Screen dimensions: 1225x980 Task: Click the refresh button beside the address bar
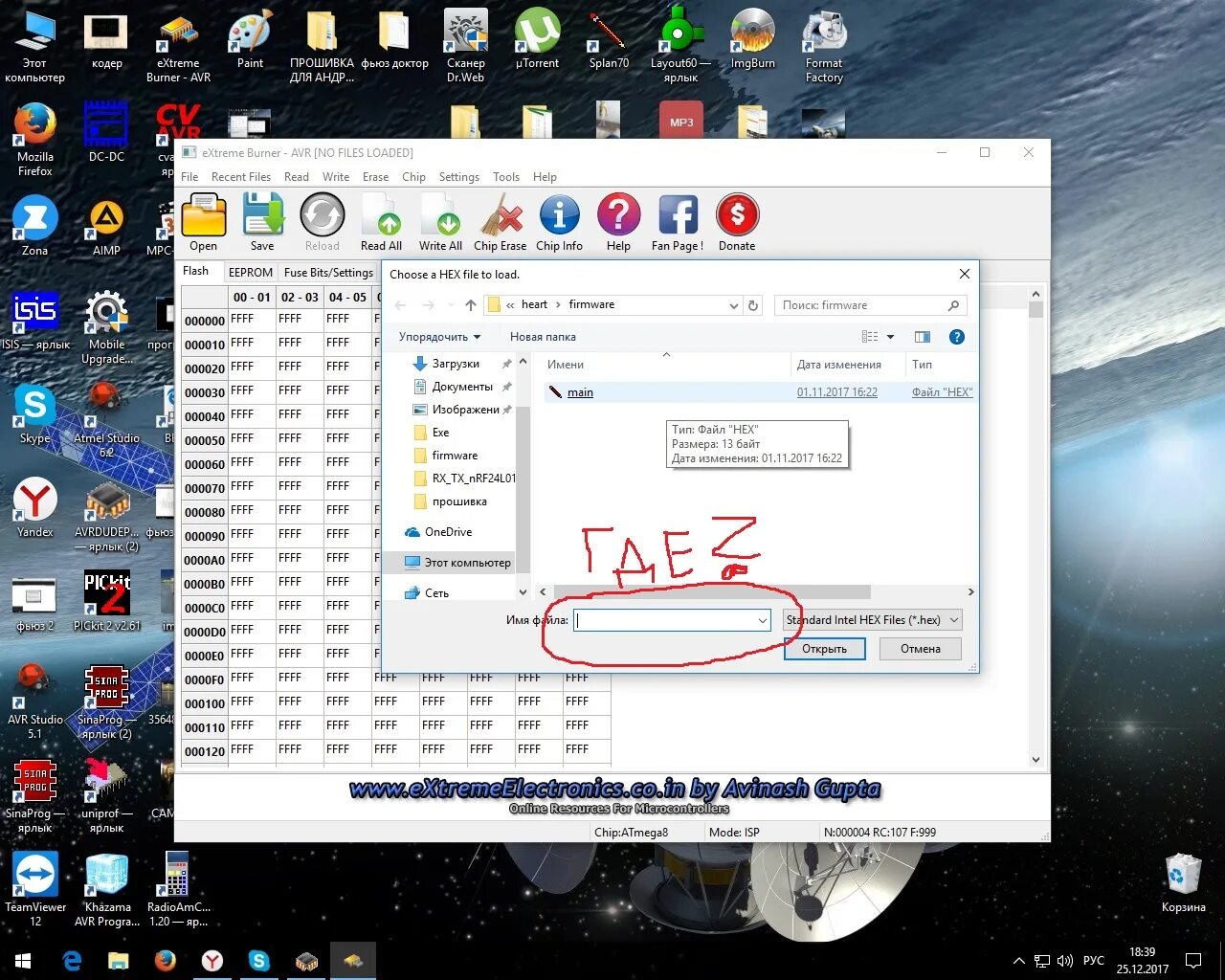tap(753, 305)
